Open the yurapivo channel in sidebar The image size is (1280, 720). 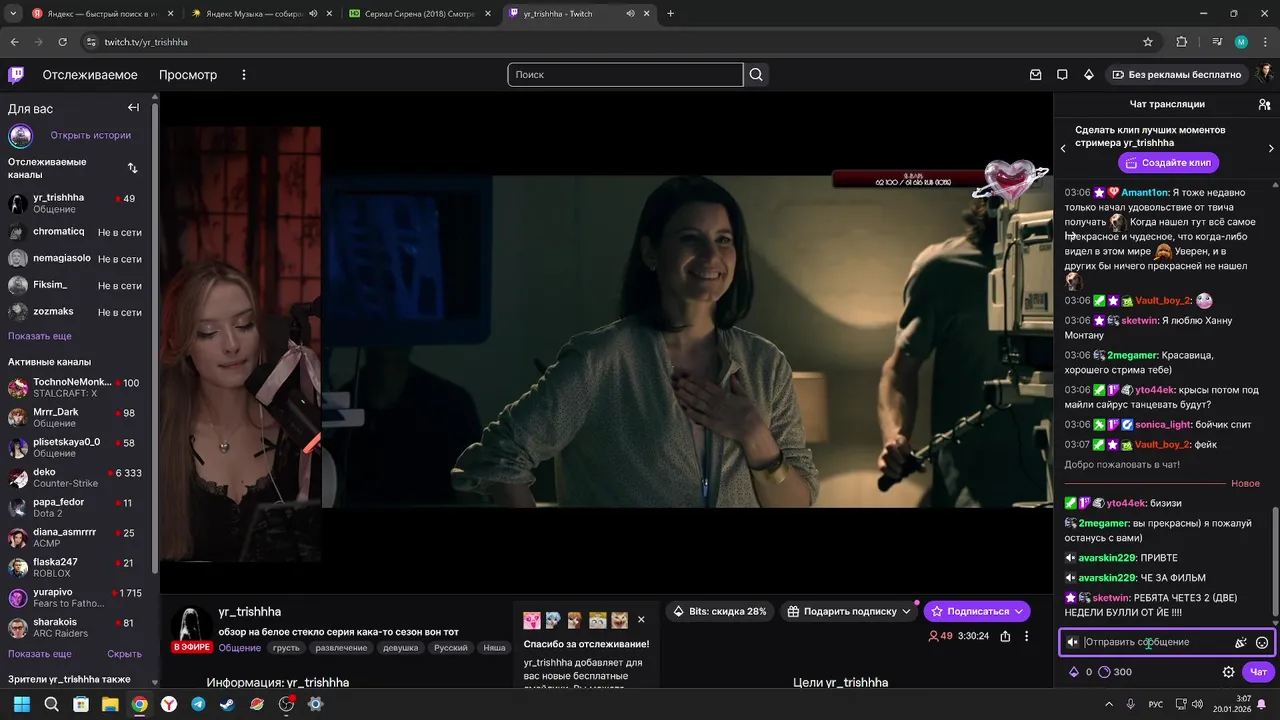click(75, 597)
